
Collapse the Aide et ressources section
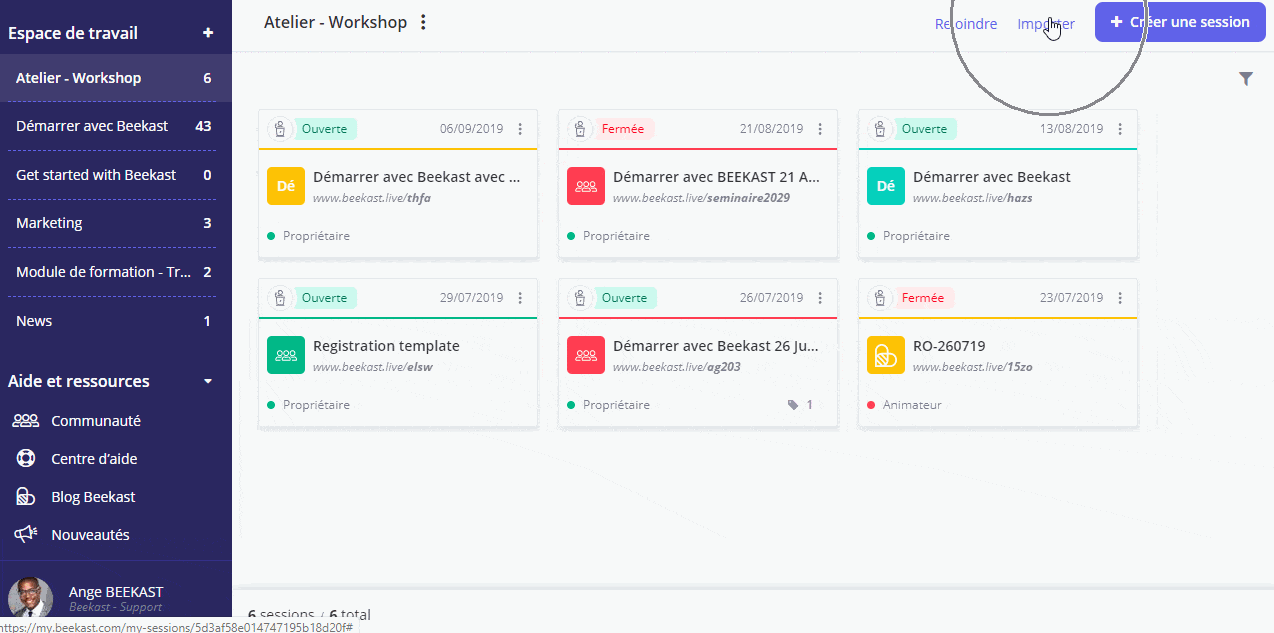[208, 381]
